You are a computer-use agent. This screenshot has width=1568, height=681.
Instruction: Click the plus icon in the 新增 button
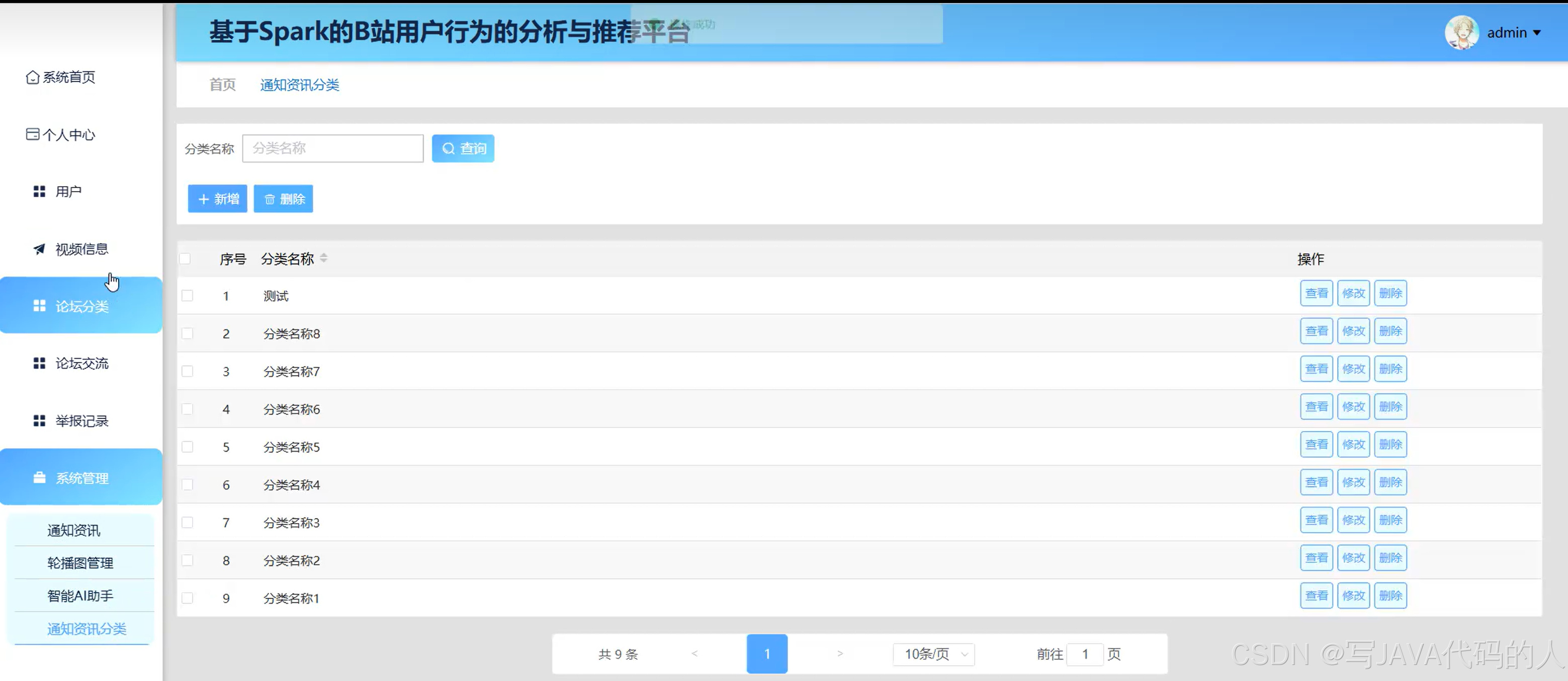point(204,199)
